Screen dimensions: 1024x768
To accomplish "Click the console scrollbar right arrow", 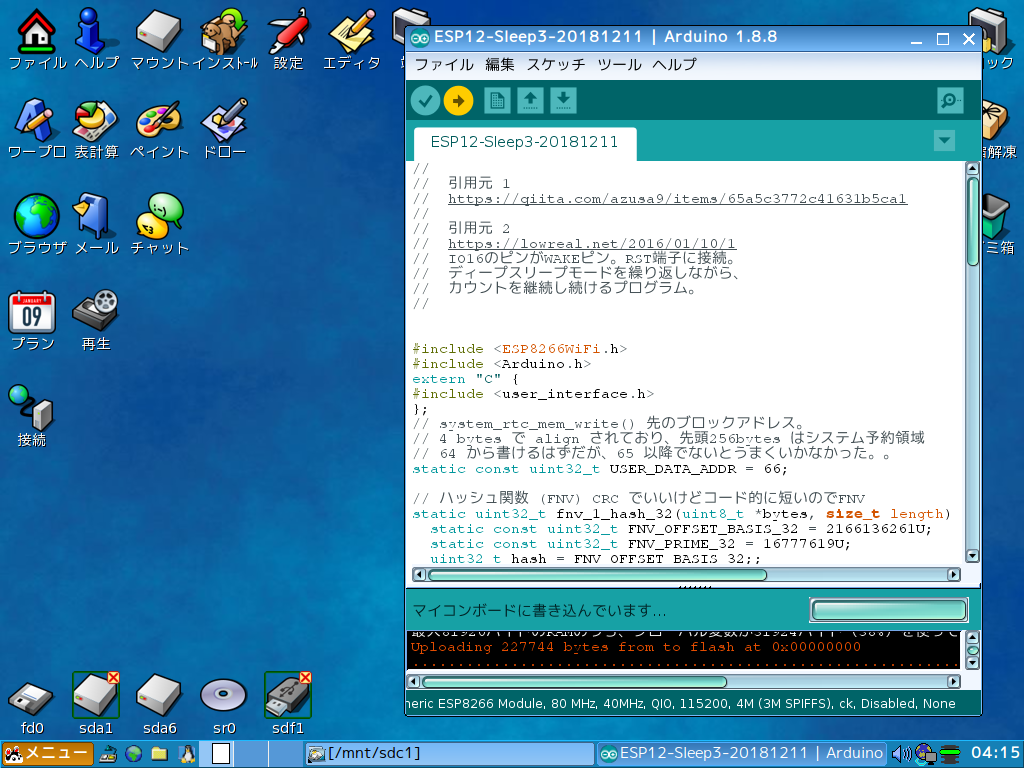I will point(953,682).
